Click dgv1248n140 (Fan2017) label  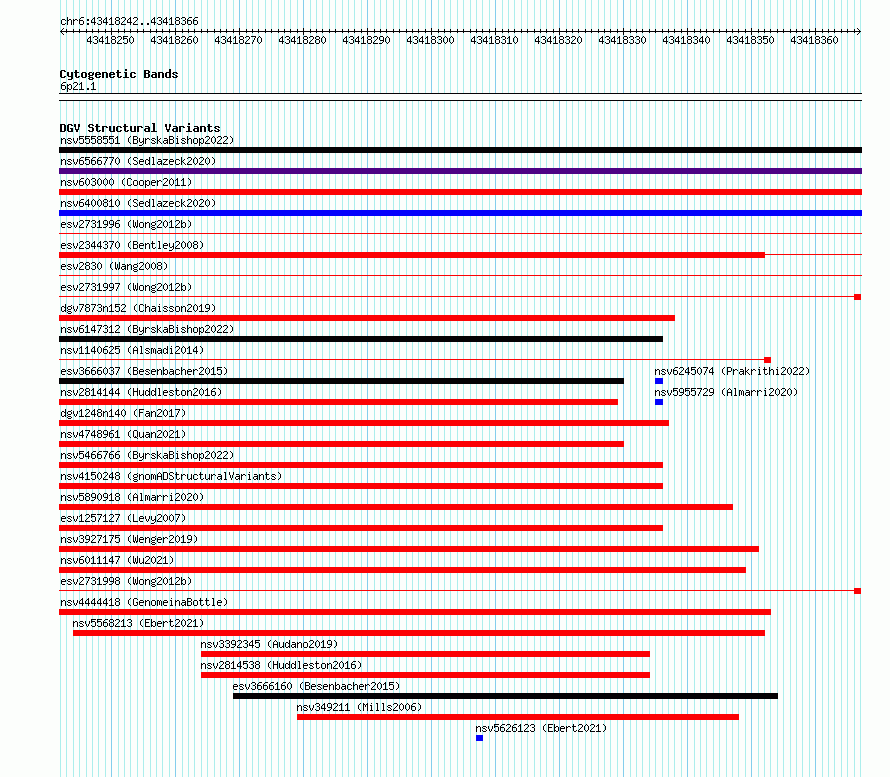pyautogui.click(x=123, y=413)
